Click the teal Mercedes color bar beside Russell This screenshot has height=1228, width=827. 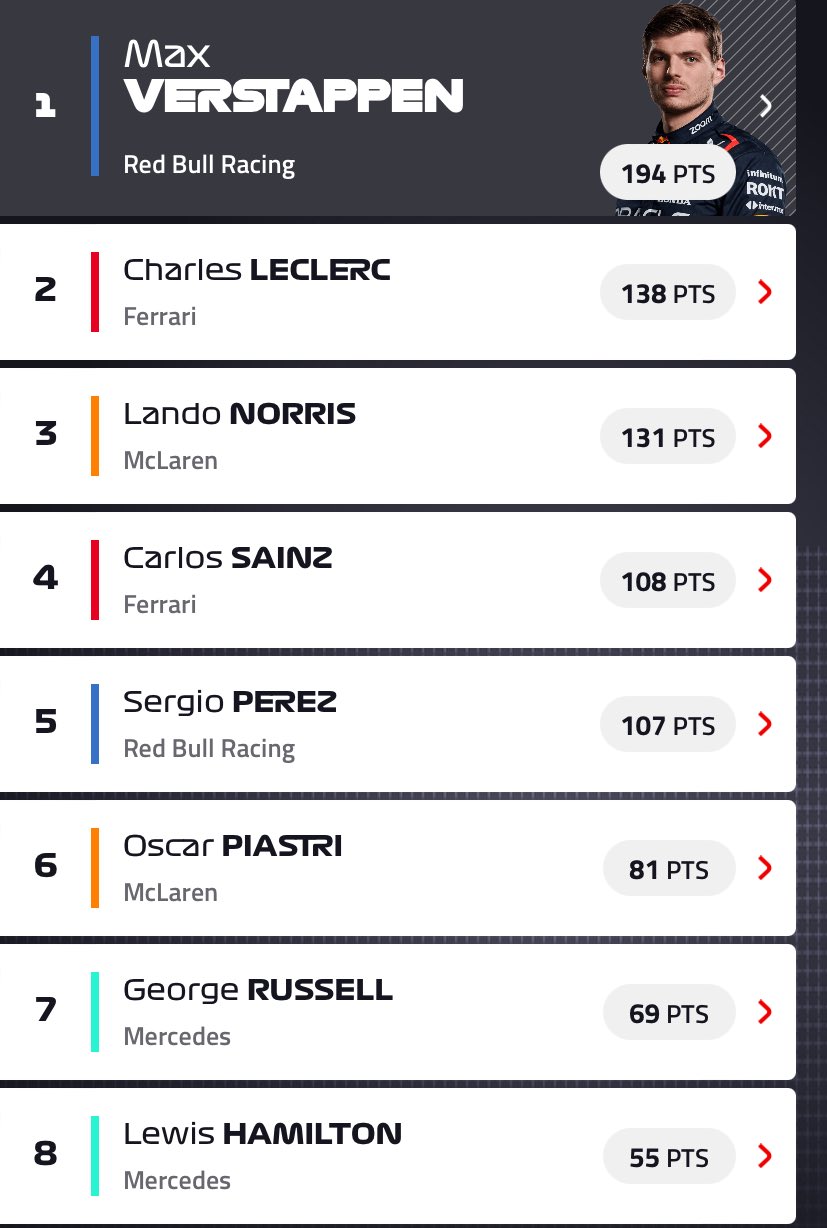(95, 1012)
